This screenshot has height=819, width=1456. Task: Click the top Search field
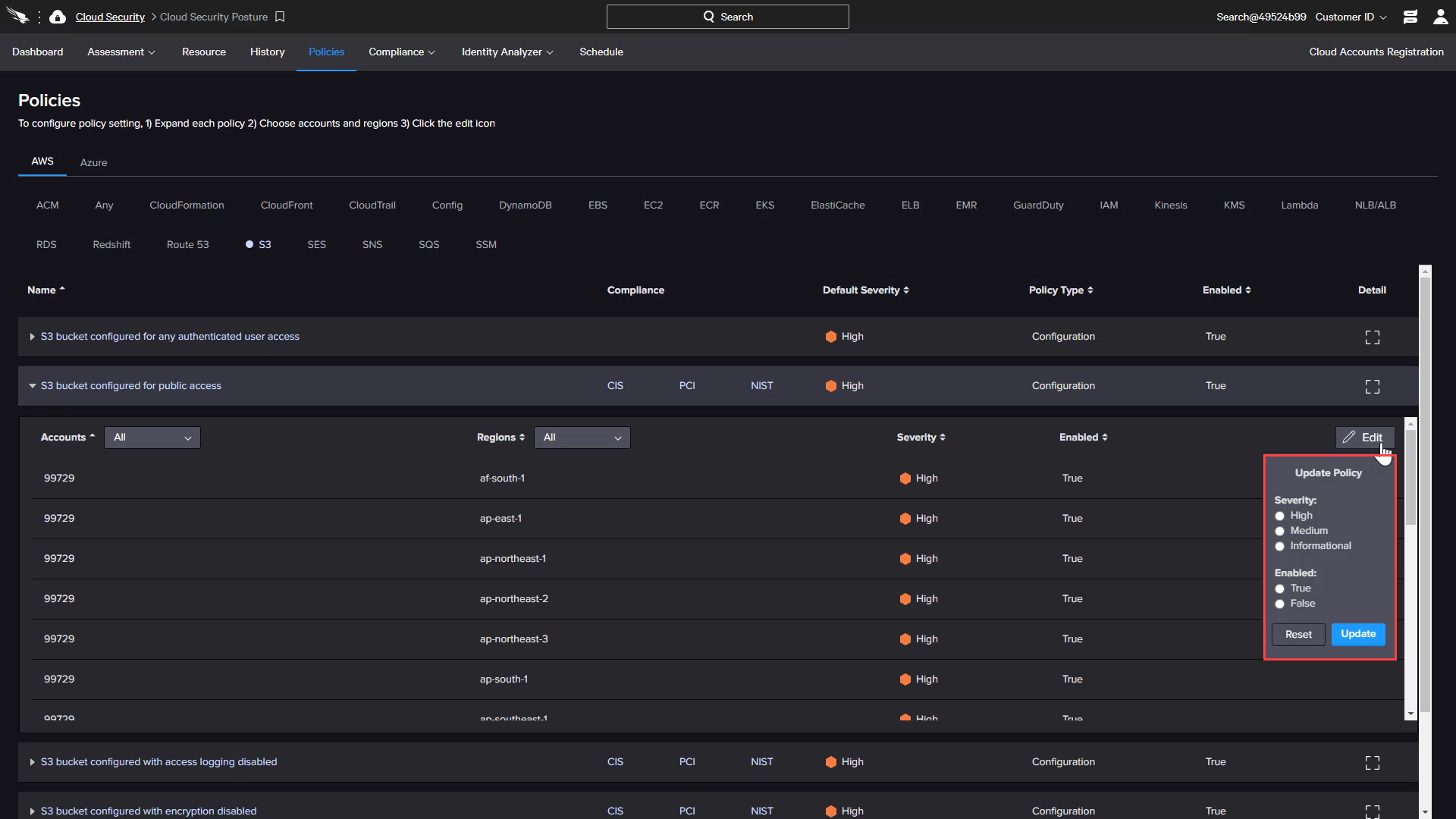click(x=727, y=17)
